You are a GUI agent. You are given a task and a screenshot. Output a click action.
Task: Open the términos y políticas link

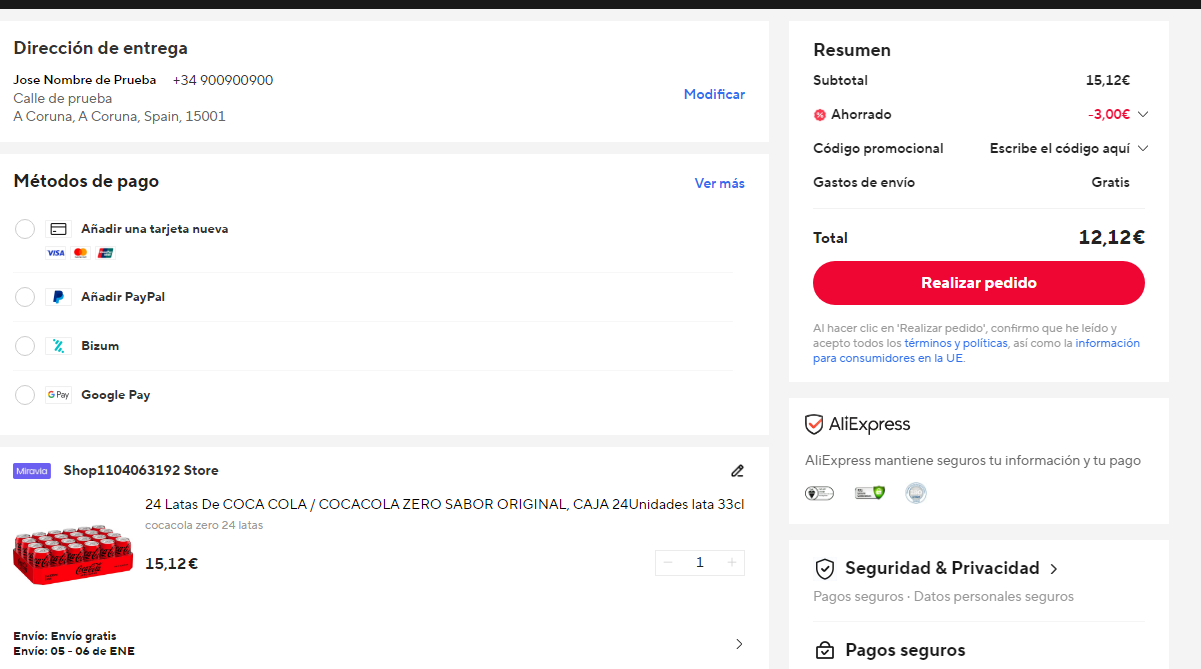coord(955,343)
